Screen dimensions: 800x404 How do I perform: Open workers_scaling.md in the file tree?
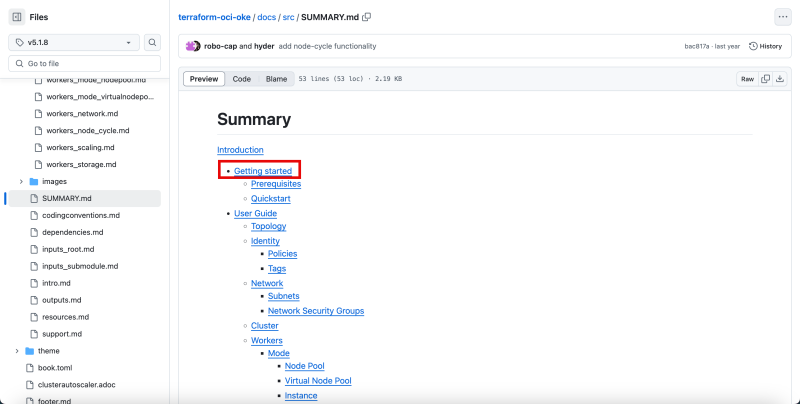(83, 147)
